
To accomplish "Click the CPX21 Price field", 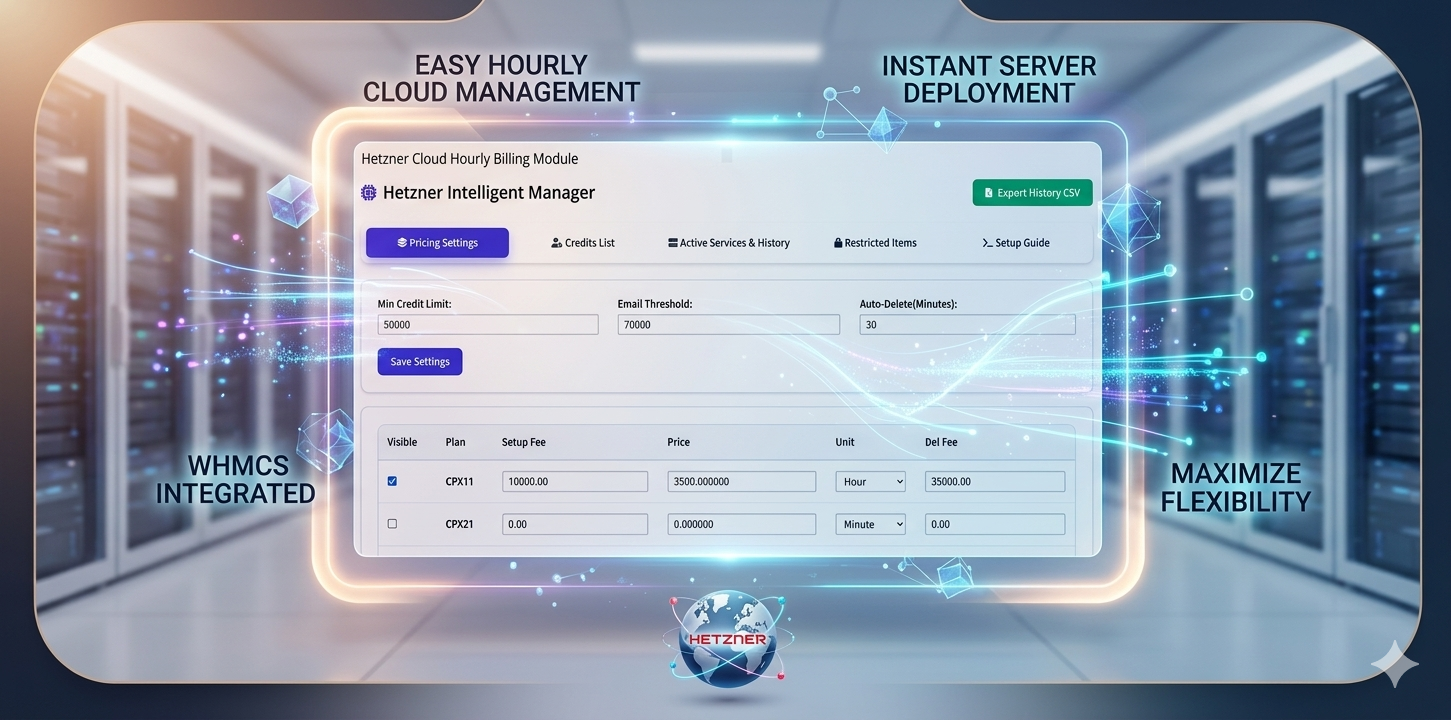I will point(741,524).
